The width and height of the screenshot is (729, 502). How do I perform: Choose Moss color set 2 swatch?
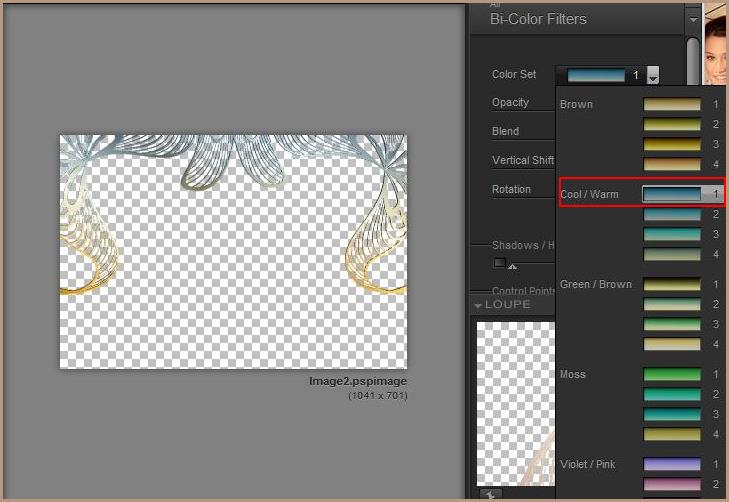point(671,394)
